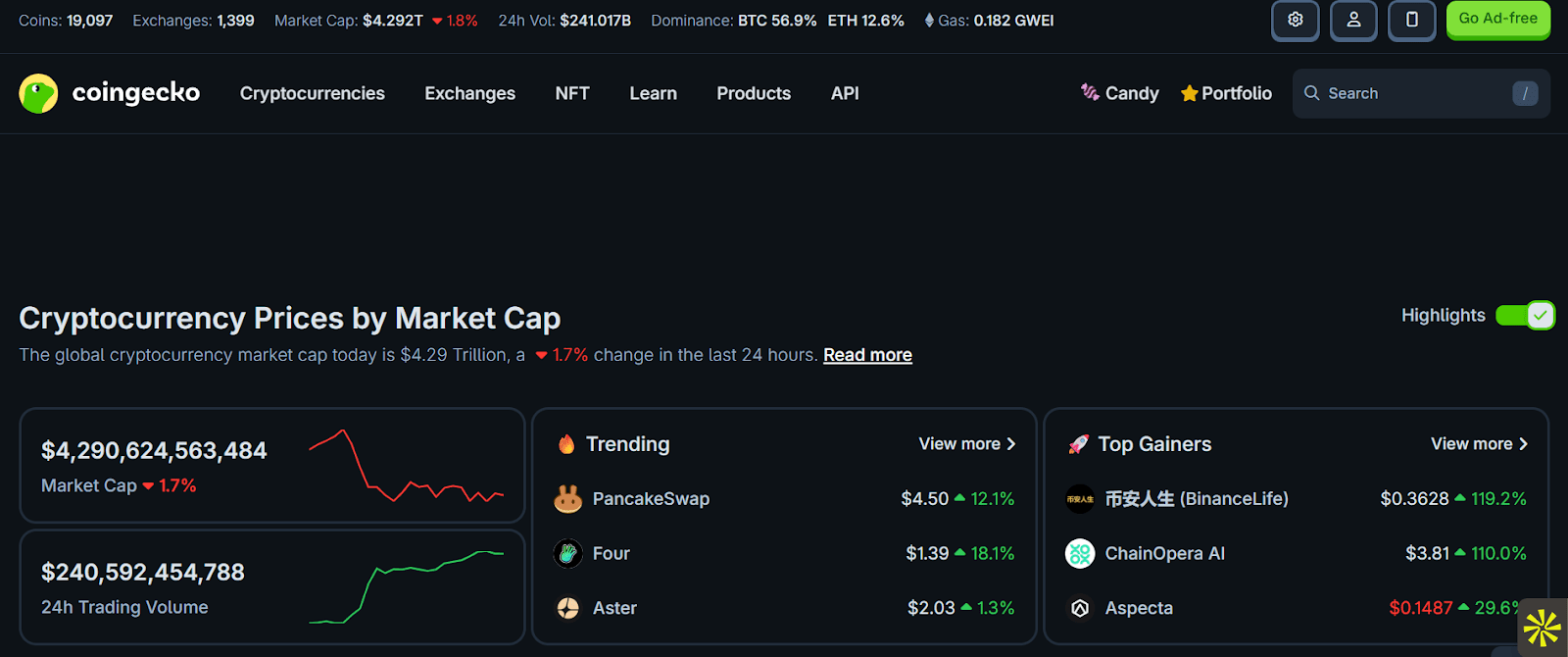The height and width of the screenshot is (657, 1568).
Task: Click the ChainOpera AI coin icon
Action: (1080, 554)
